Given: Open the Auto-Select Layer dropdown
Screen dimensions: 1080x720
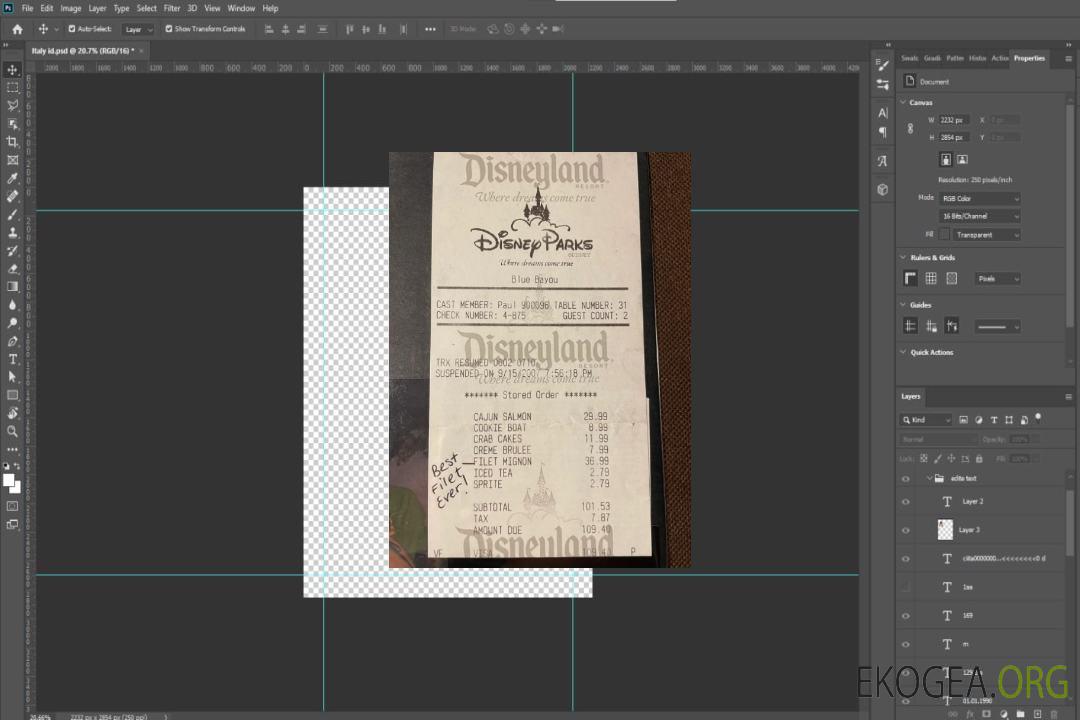Looking at the screenshot, I should pos(138,30).
